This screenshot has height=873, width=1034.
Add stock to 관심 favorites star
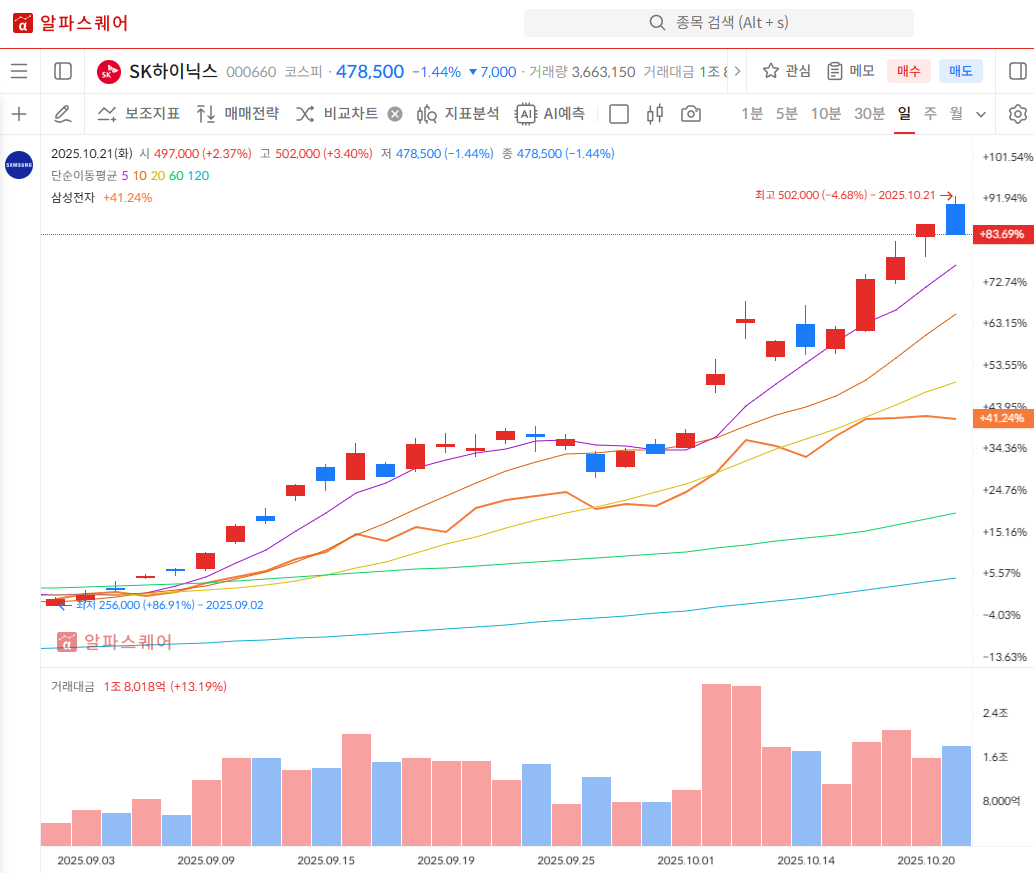[x=786, y=71]
